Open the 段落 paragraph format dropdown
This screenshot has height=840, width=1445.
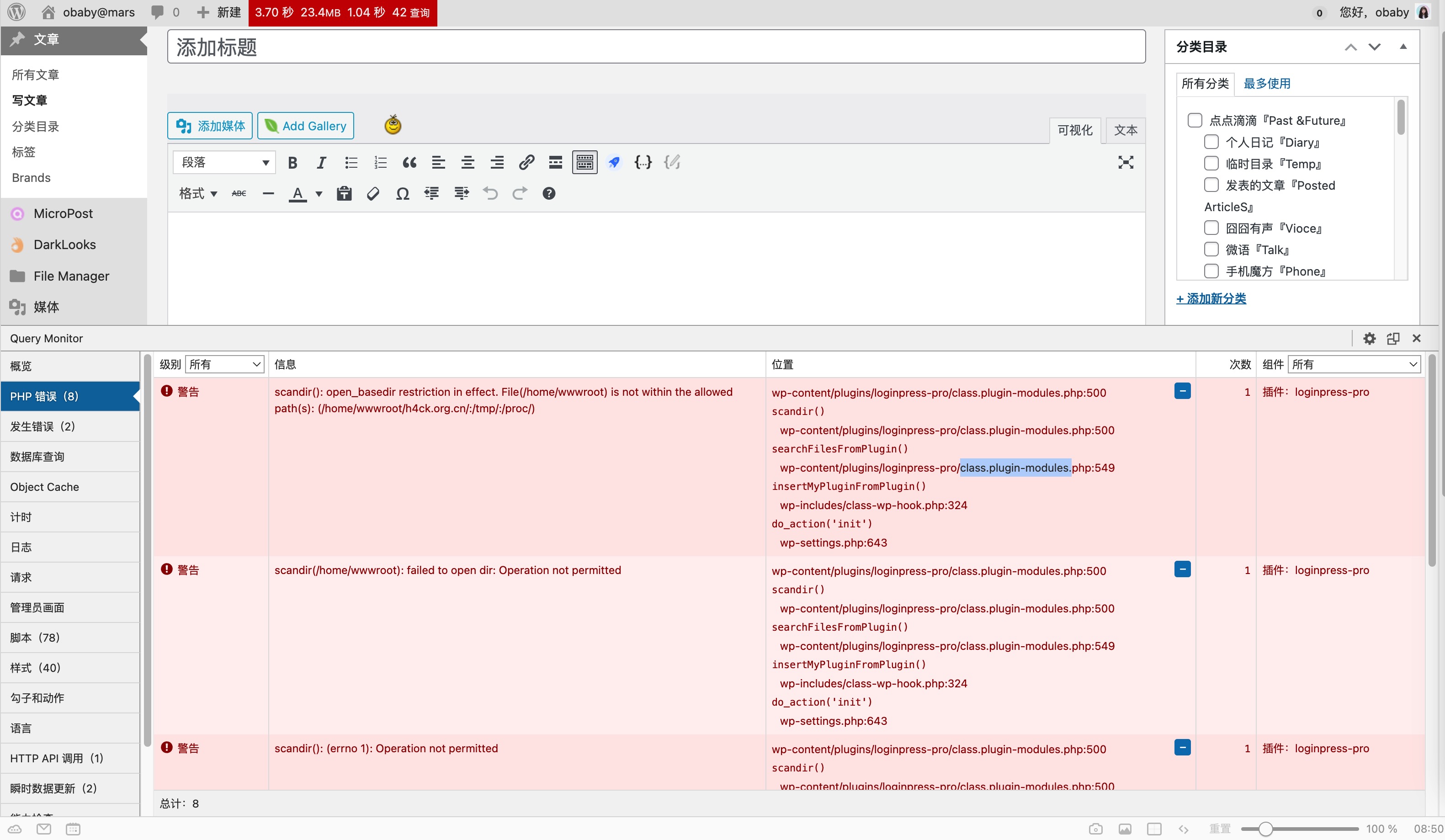click(x=224, y=163)
